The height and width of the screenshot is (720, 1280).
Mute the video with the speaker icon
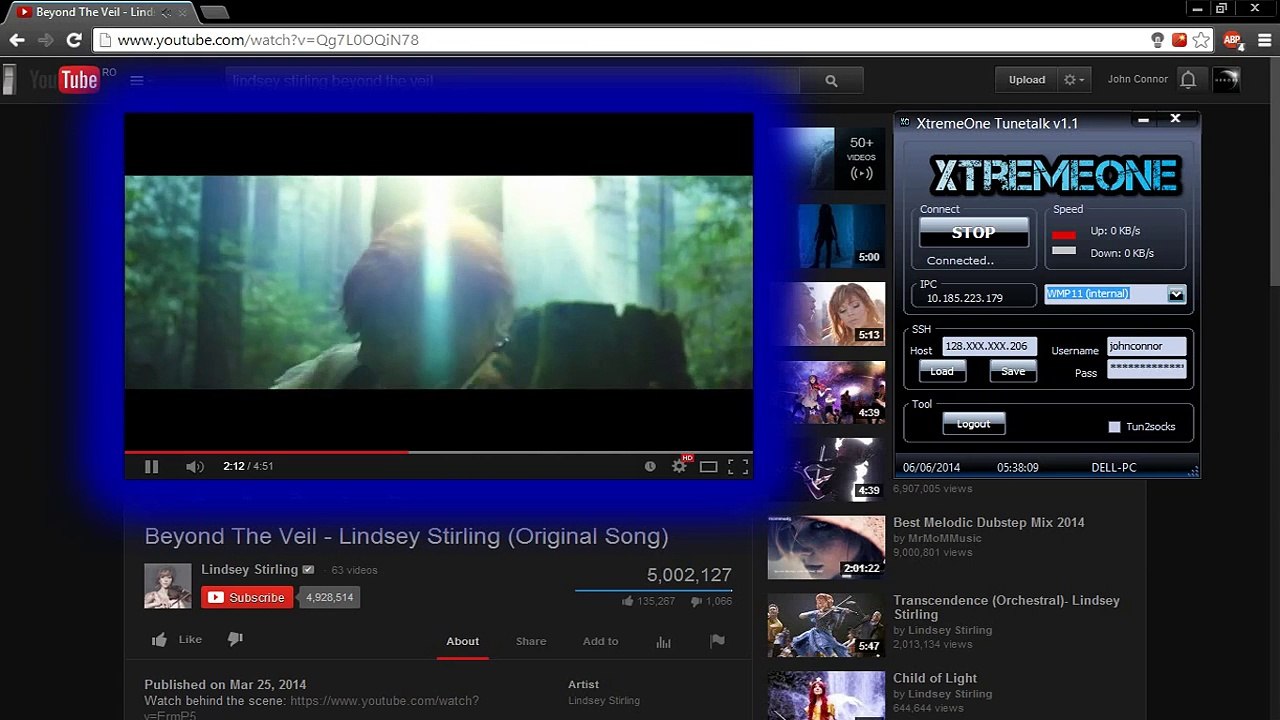195,466
